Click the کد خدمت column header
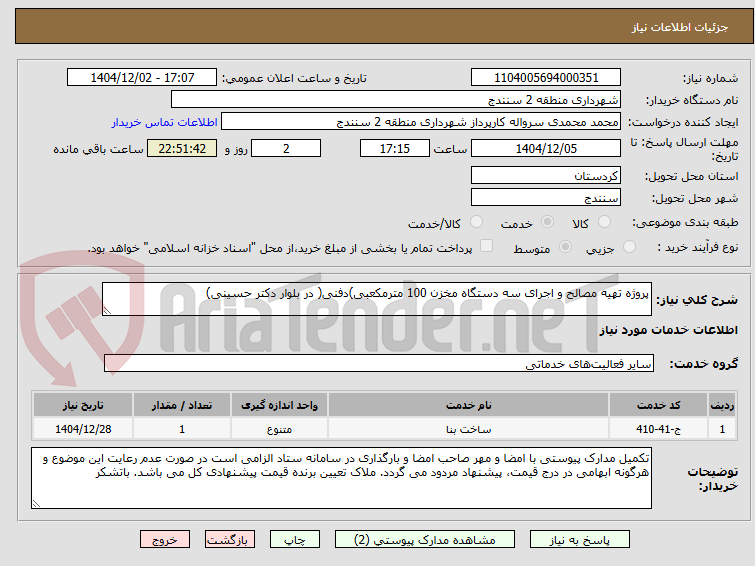Viewport: 755px width, 566px height. [658, 405]
